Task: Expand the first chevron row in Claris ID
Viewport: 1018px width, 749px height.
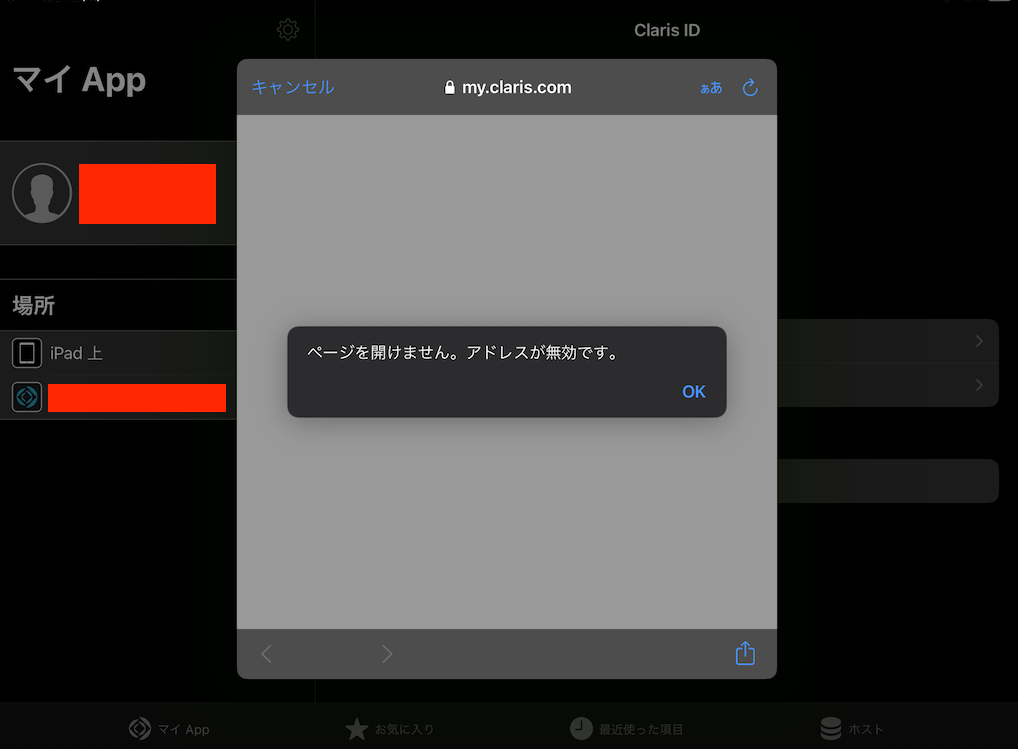Action: [888, 341]
